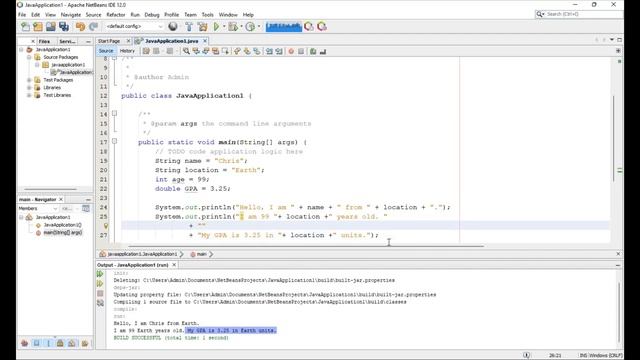Screen dimensions: 640x360
Task: Toggle Show Static Members filter in Navigator
Action: 48,343
